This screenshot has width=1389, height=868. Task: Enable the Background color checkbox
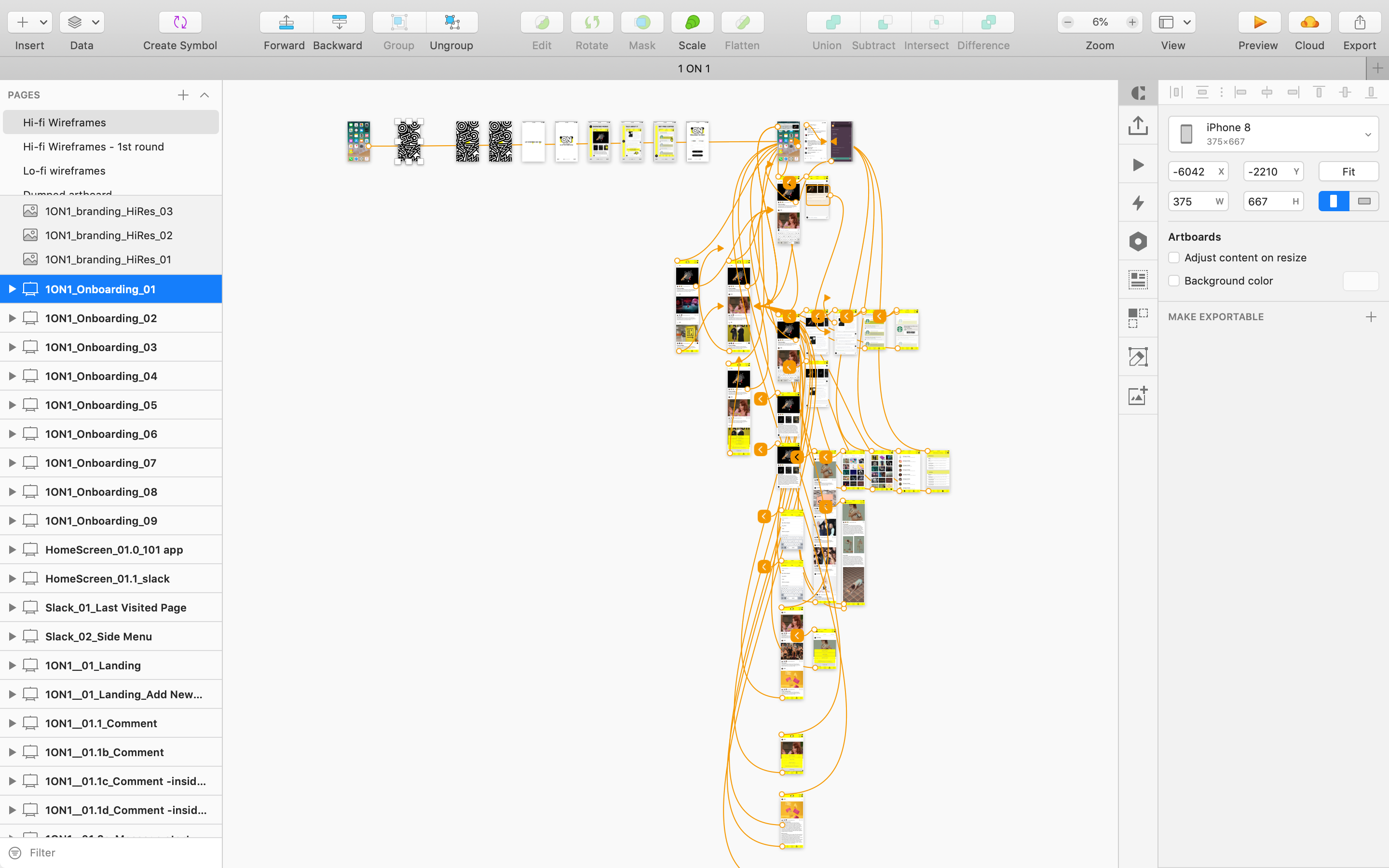point(1174,281)
